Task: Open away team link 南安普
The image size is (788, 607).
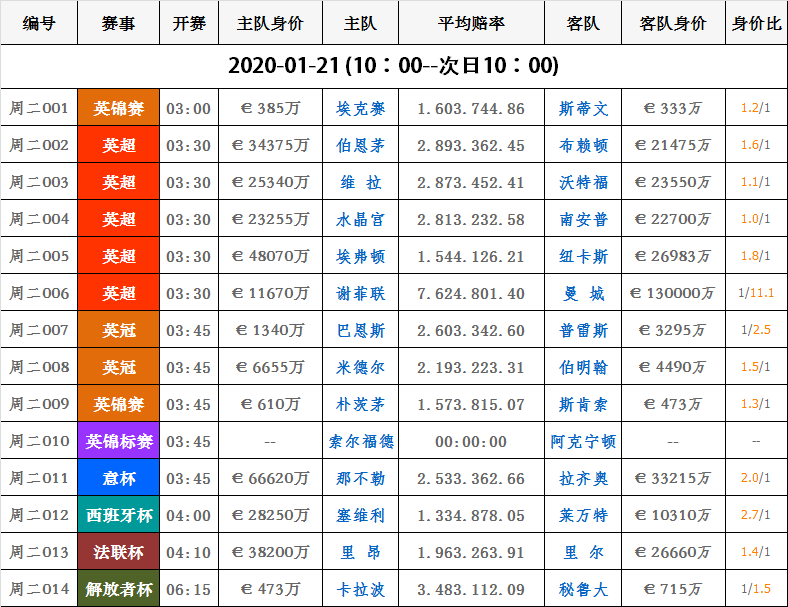Action: tap(583, 219)
